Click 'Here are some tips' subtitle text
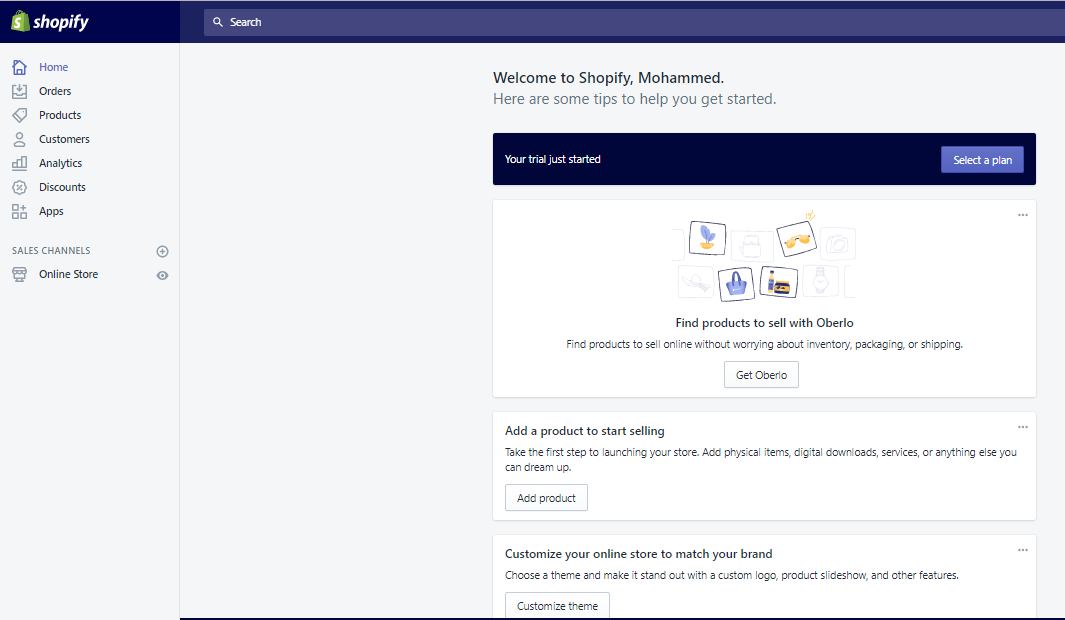The image size is (1065, 620). click(634, 99)
